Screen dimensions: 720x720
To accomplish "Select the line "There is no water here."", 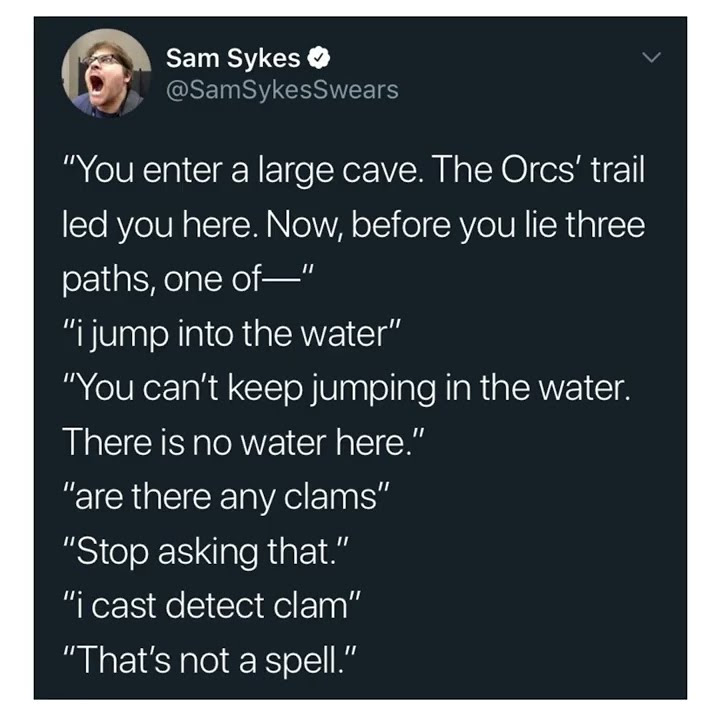I will pos(242,443).
